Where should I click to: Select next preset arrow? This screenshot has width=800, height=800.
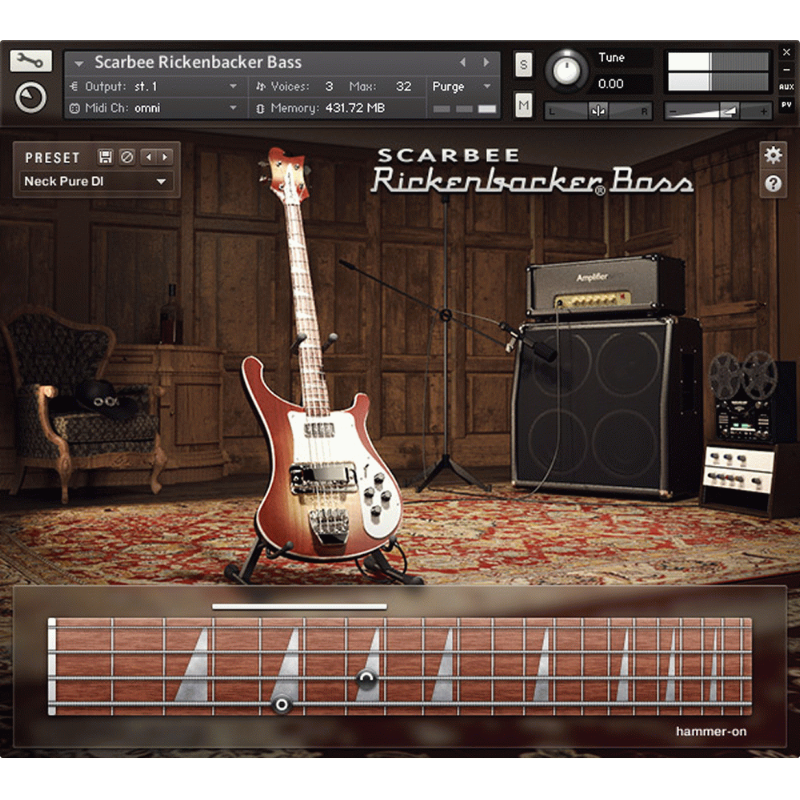pyautogui.click(x=165, y=157)
